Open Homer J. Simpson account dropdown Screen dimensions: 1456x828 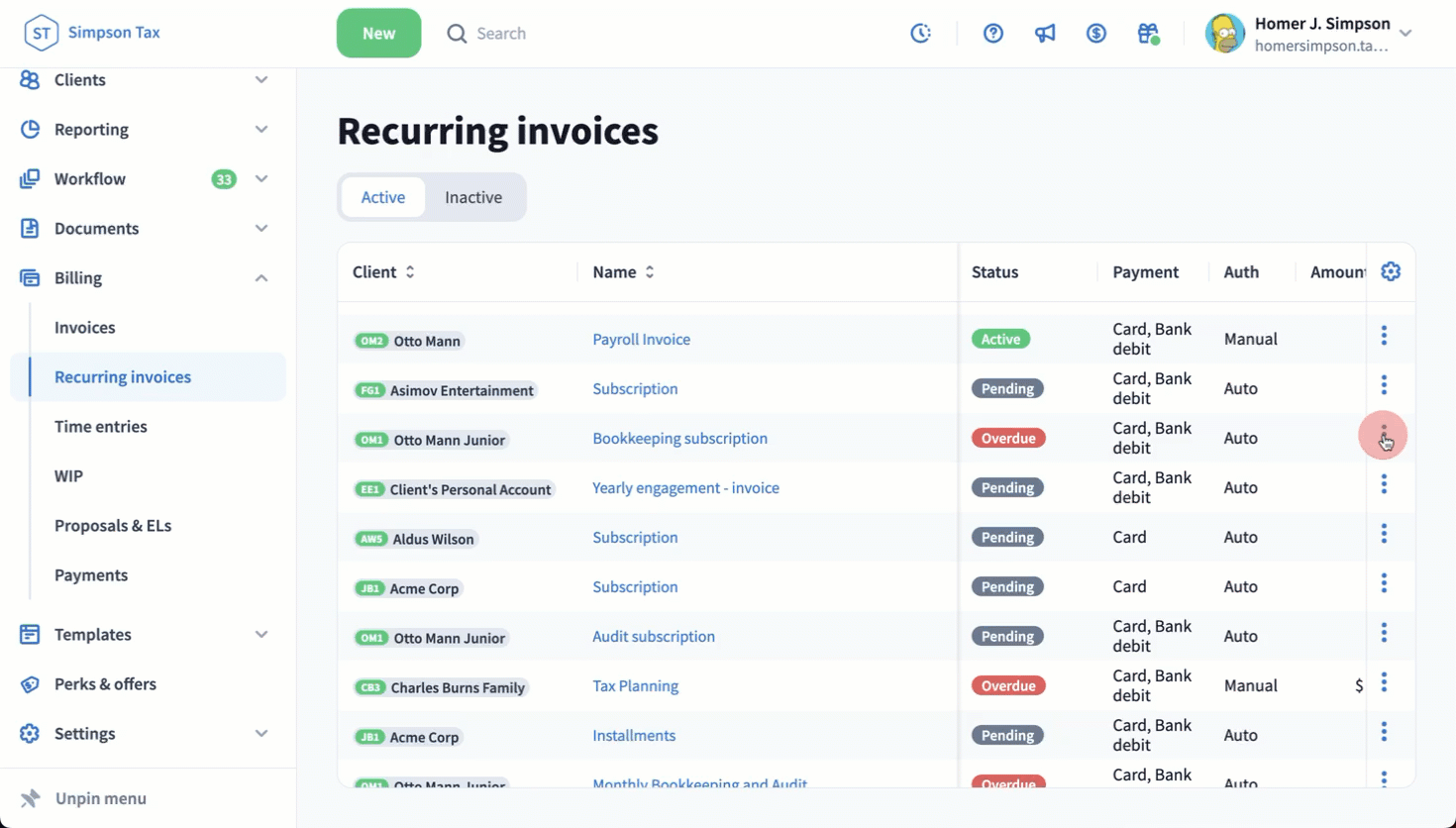pos(1405,33)
